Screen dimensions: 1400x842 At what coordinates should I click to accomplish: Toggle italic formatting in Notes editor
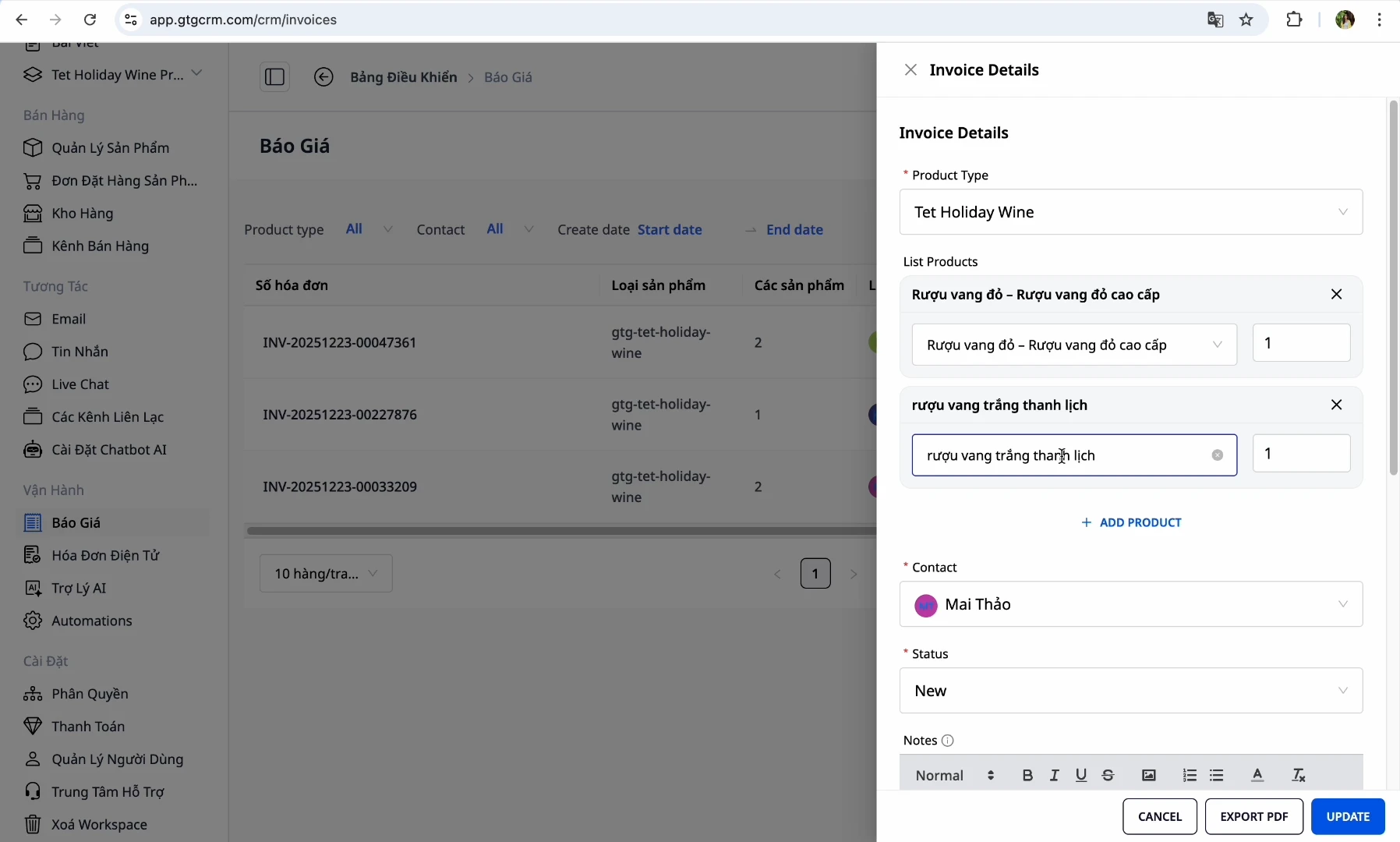[x=1054, y=775]
